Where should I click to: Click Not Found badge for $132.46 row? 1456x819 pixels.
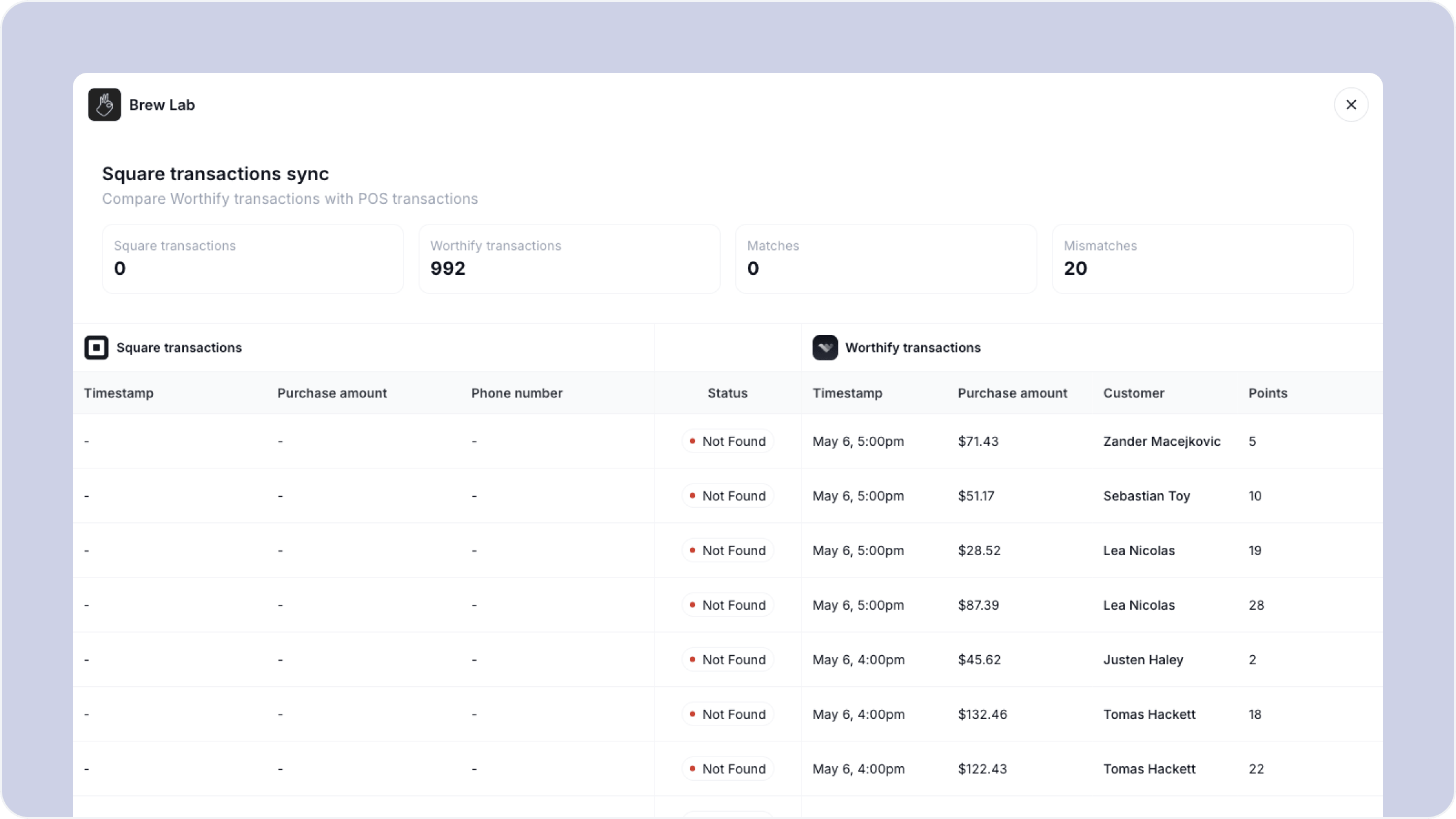(727, 714)
